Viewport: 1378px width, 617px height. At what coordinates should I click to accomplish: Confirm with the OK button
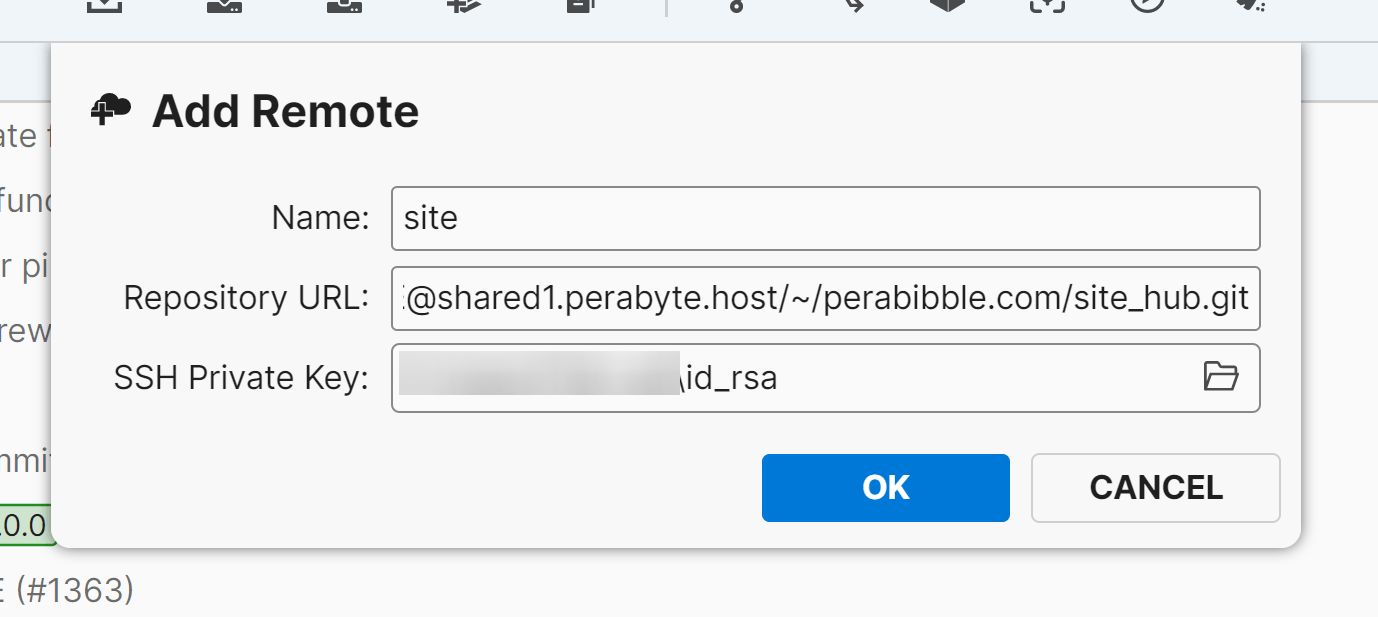885,488
